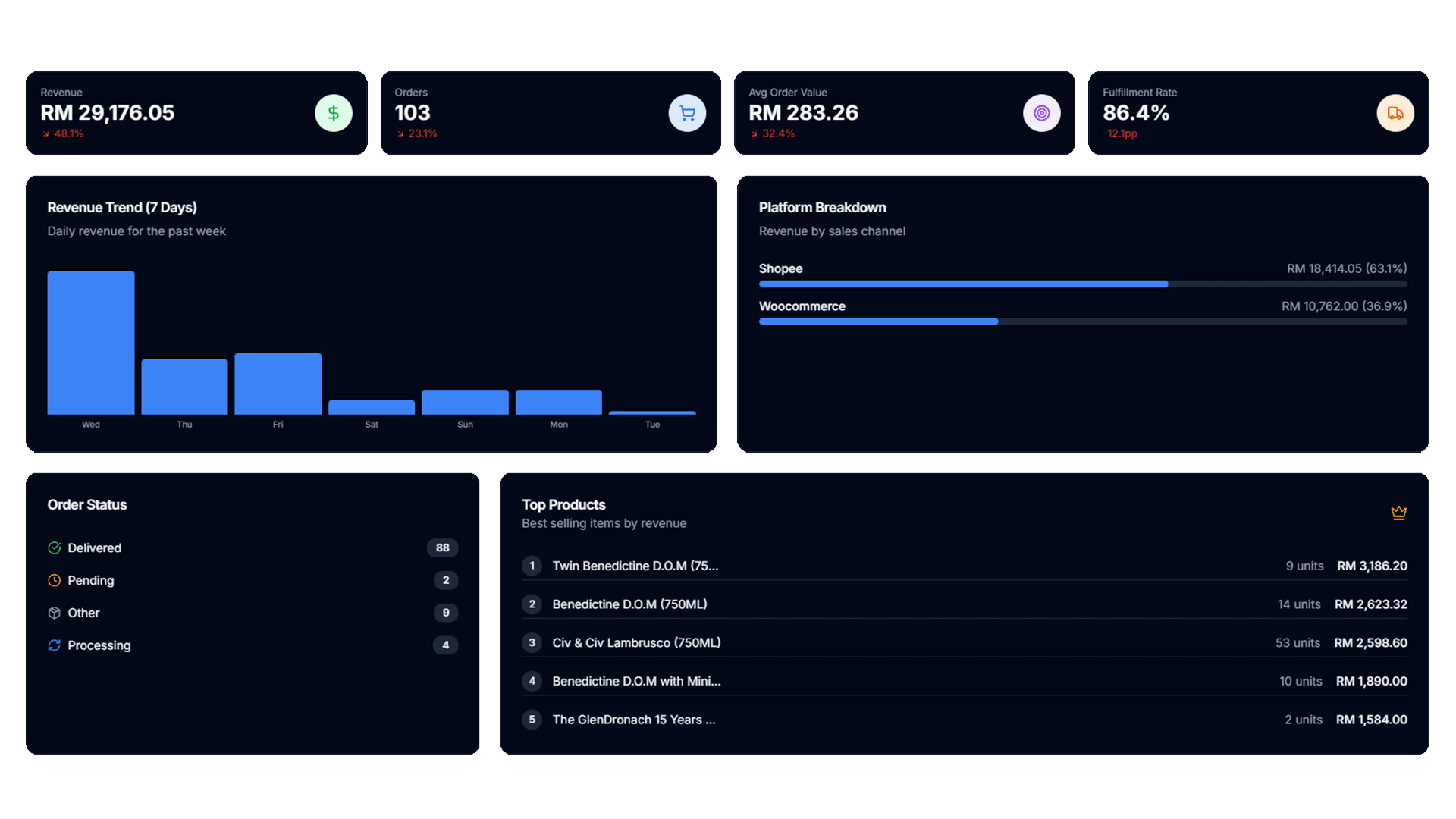Click RM 10,762.00 (36.9%) Woocommerce amount
Viewport: 1456px width, 819px height.
coord(1345,306)
